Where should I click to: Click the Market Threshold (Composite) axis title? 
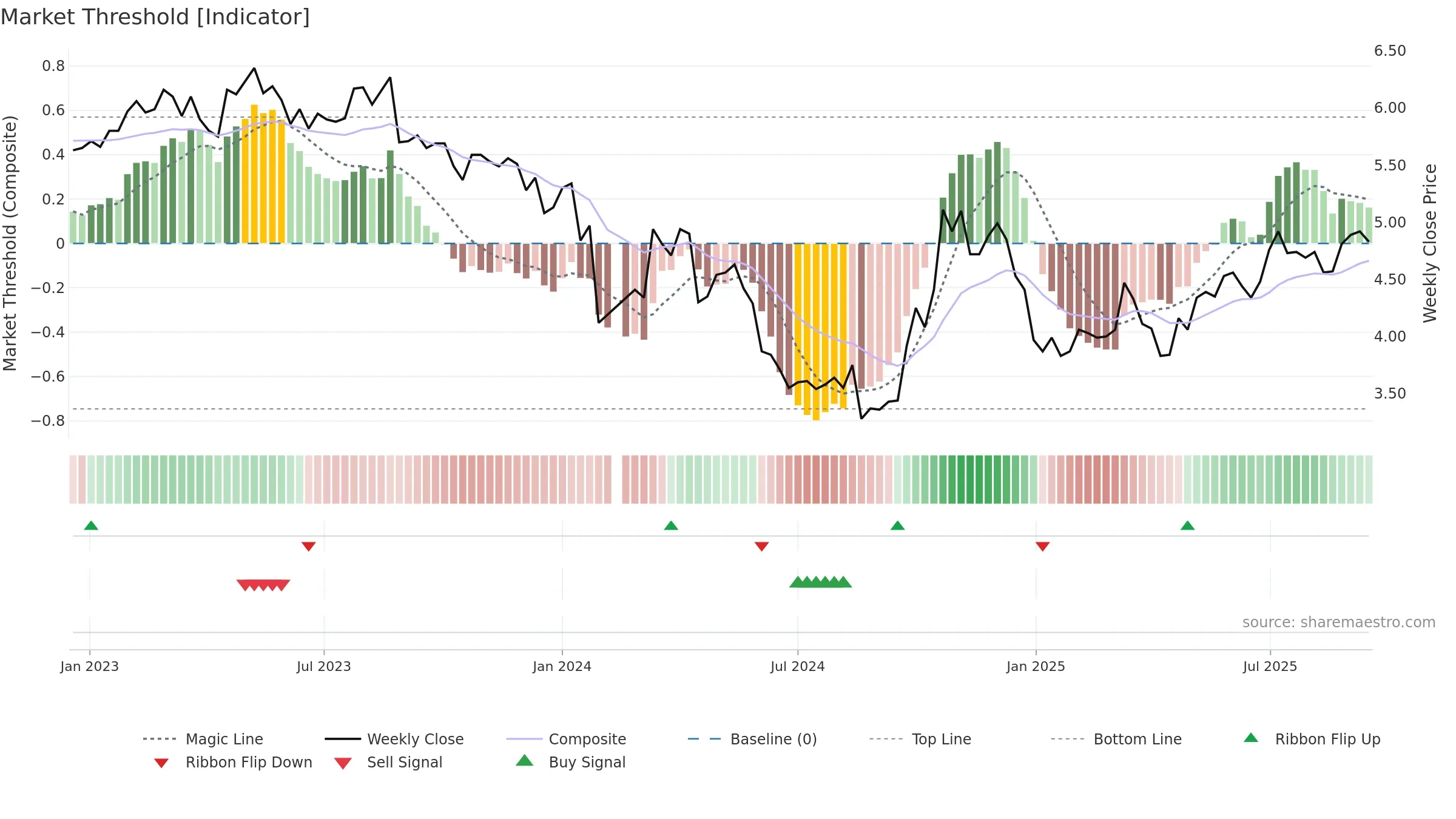(x=10, y=243)
